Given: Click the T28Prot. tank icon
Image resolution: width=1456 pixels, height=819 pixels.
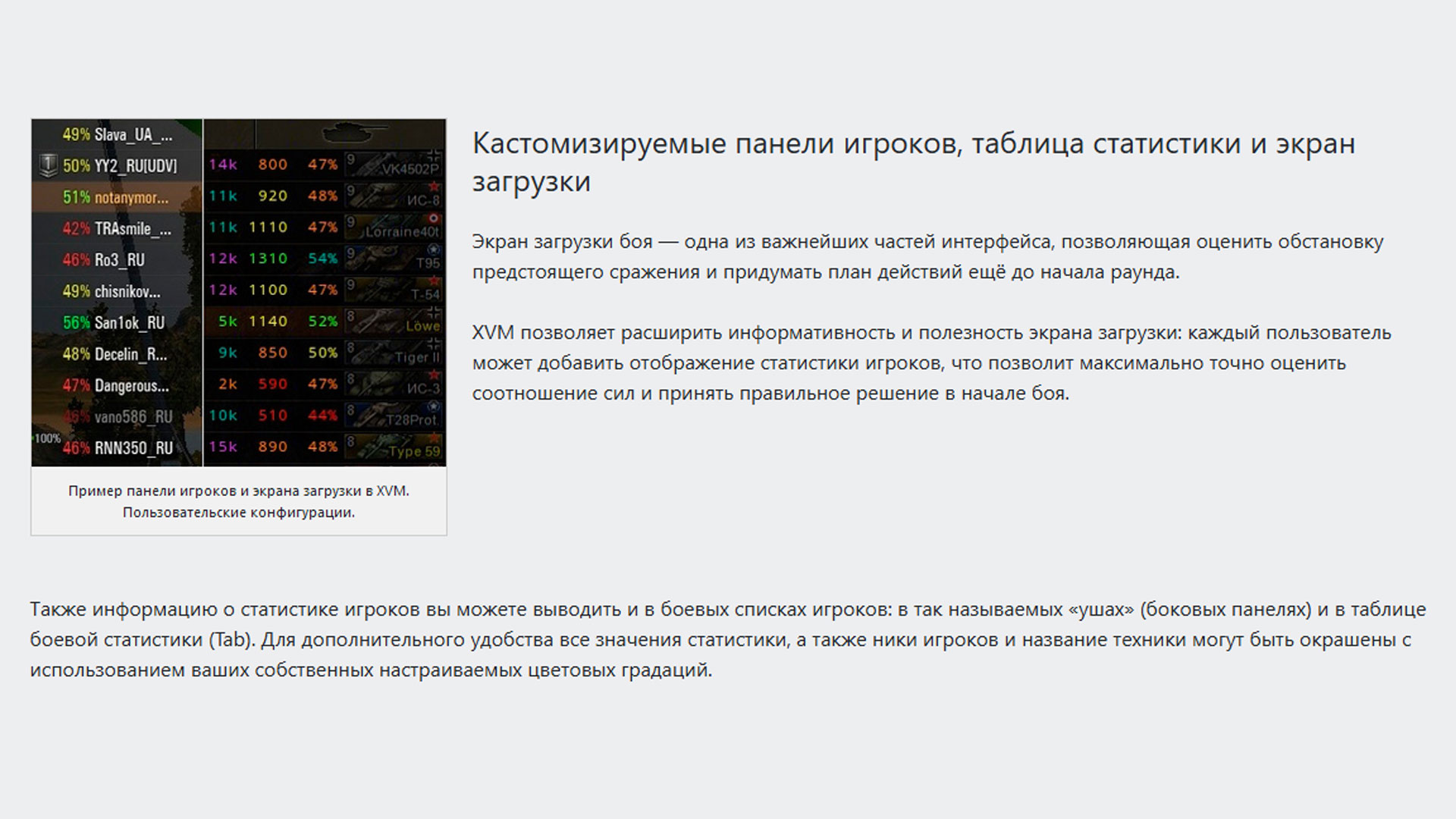Looking at the screenshot, I should point(394,415).
